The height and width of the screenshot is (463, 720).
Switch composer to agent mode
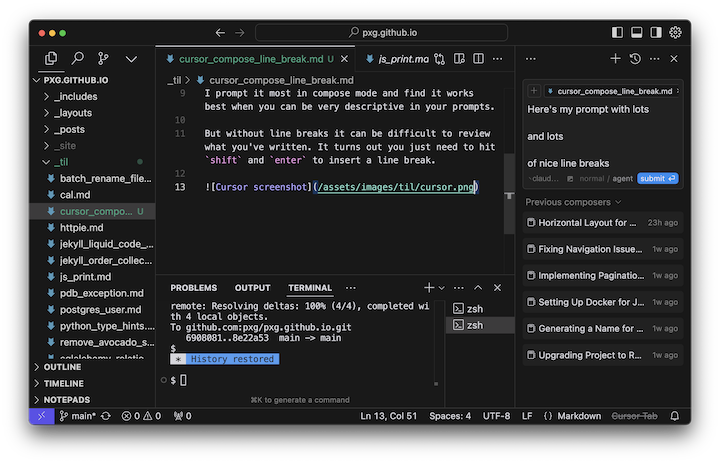coord(623,179)
